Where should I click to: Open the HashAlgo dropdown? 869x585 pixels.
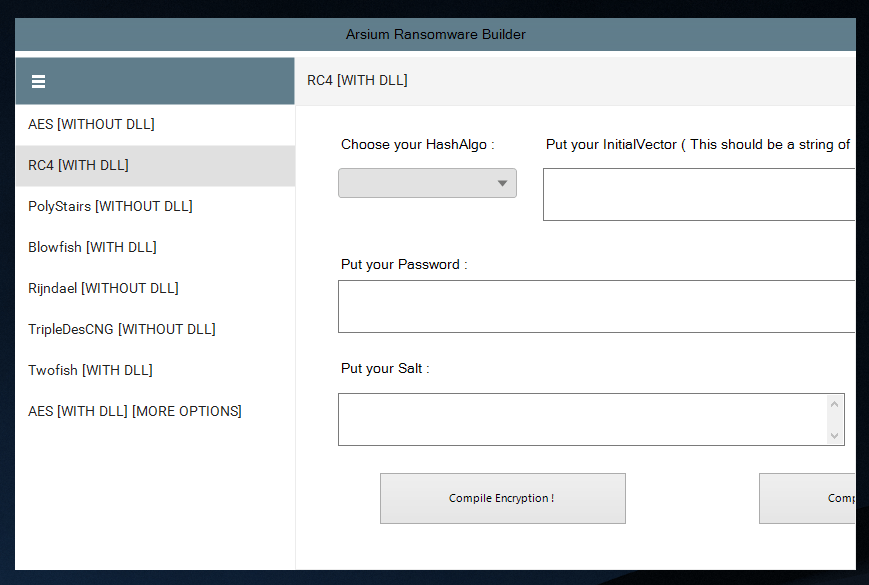coord(427,183)
